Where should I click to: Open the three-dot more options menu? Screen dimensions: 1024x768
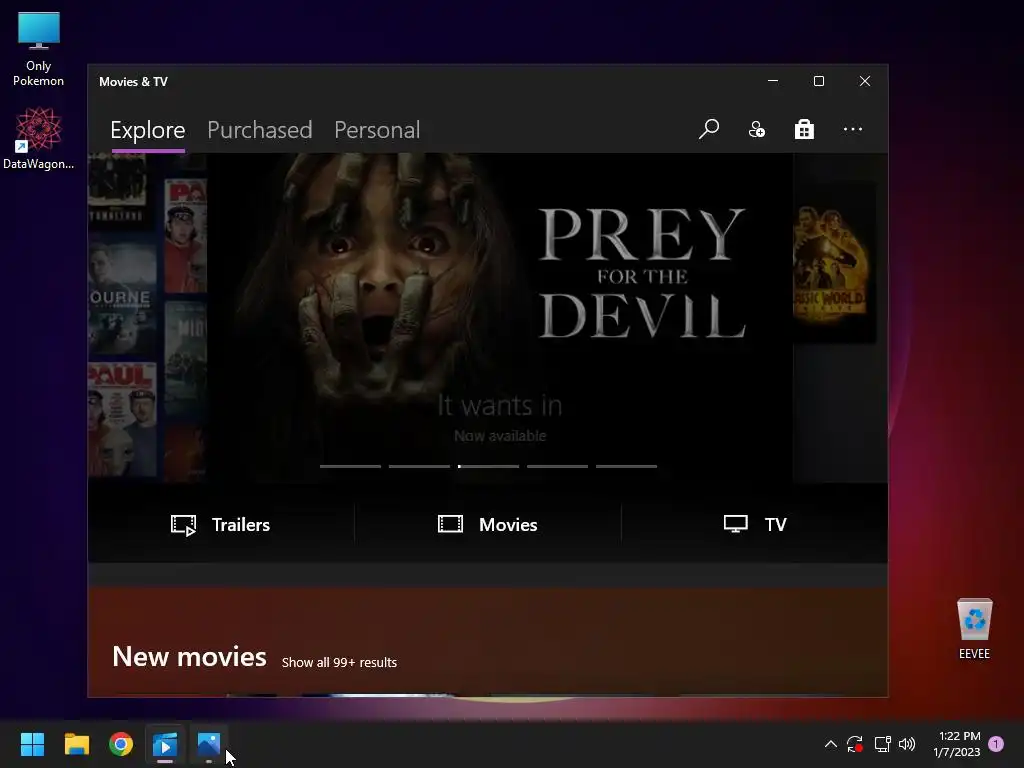(x=853, y=129)
